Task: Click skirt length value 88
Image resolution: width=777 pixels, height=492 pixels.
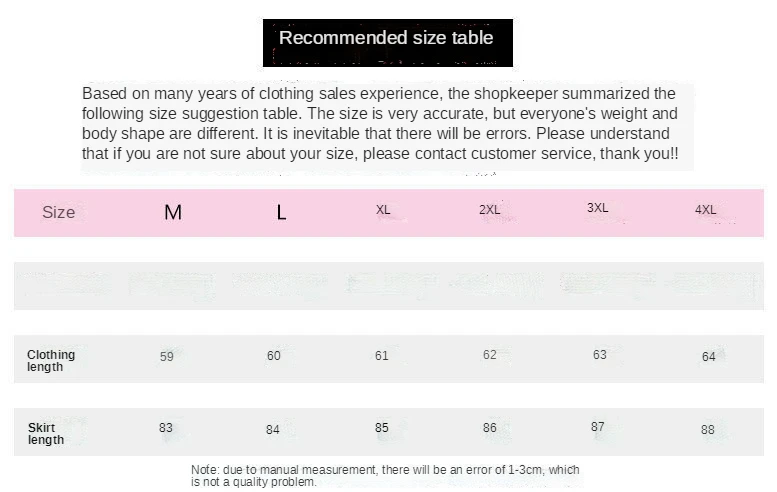Action: (708, 429)
